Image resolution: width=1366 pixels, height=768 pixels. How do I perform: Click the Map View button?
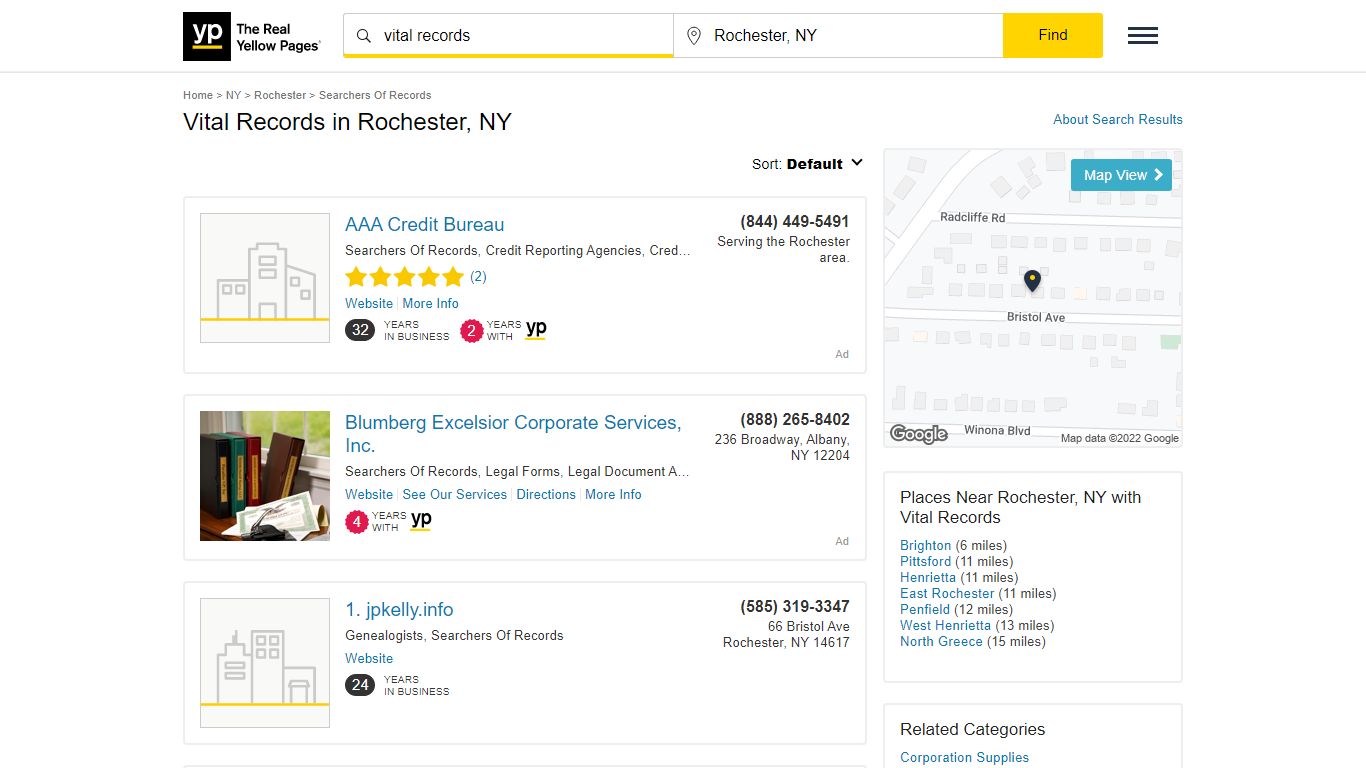1121,175
